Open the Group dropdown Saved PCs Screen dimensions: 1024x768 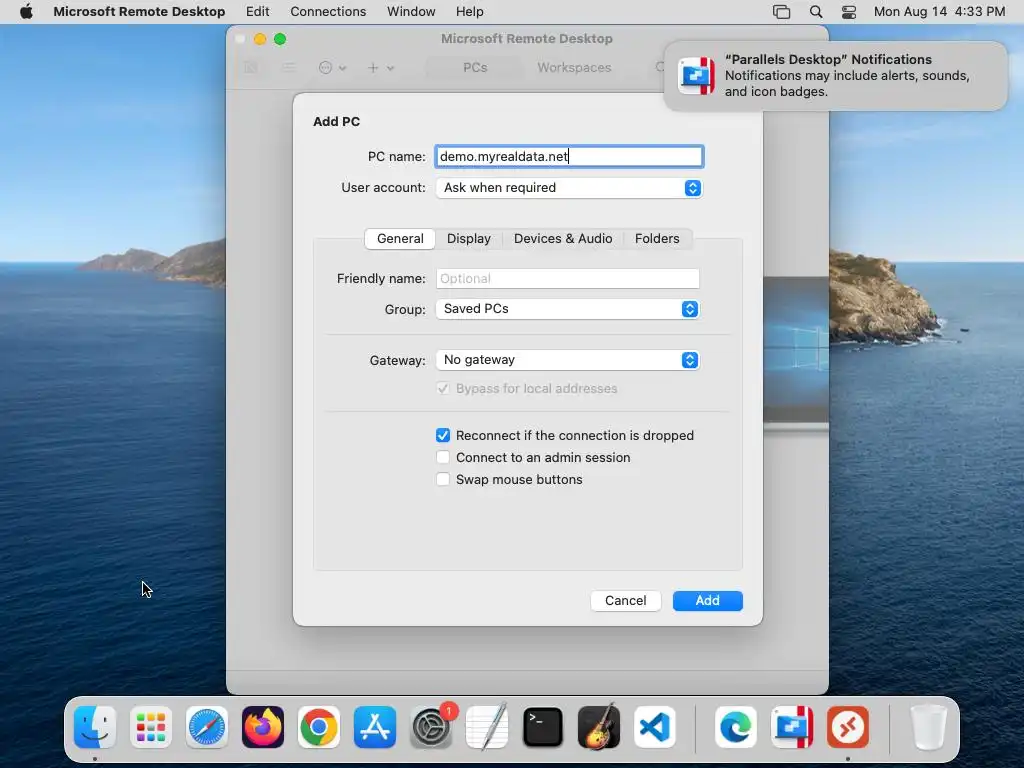tap(567, 309)
